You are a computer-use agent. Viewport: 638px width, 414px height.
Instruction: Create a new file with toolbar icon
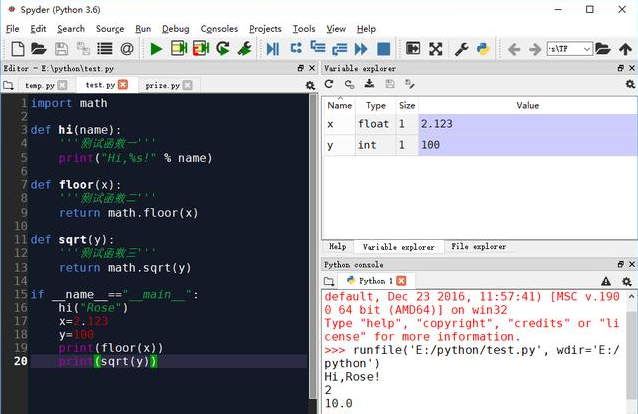(x=17, y=49)
